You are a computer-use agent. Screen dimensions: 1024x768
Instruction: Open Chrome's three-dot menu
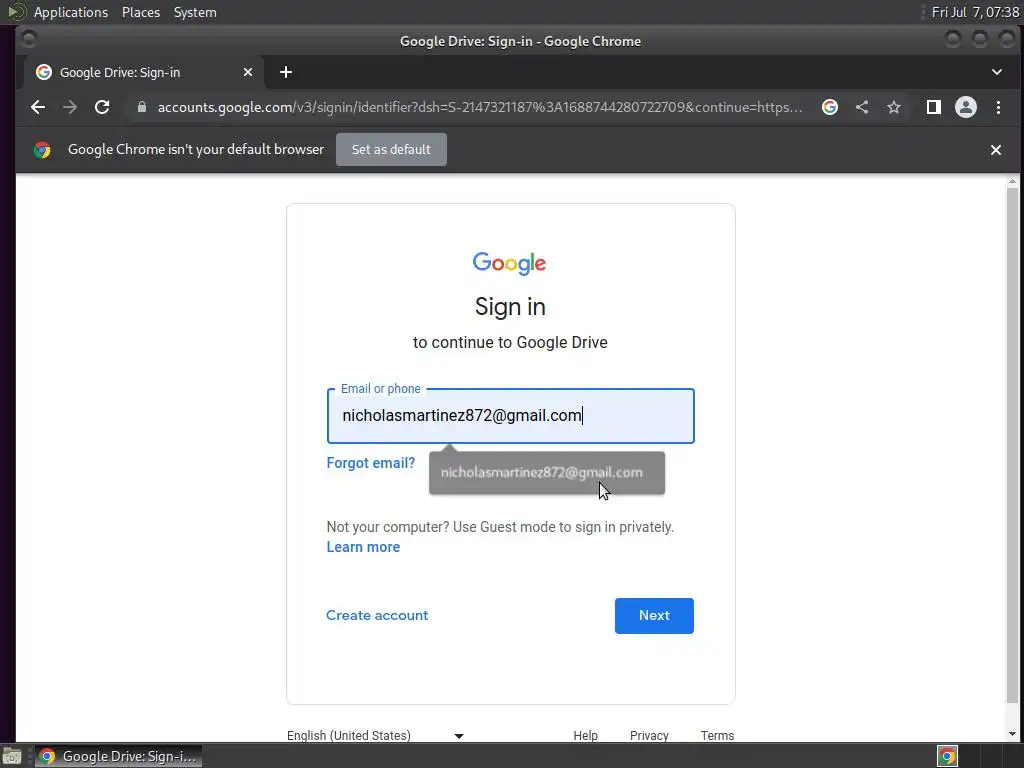tap(998, 108)
